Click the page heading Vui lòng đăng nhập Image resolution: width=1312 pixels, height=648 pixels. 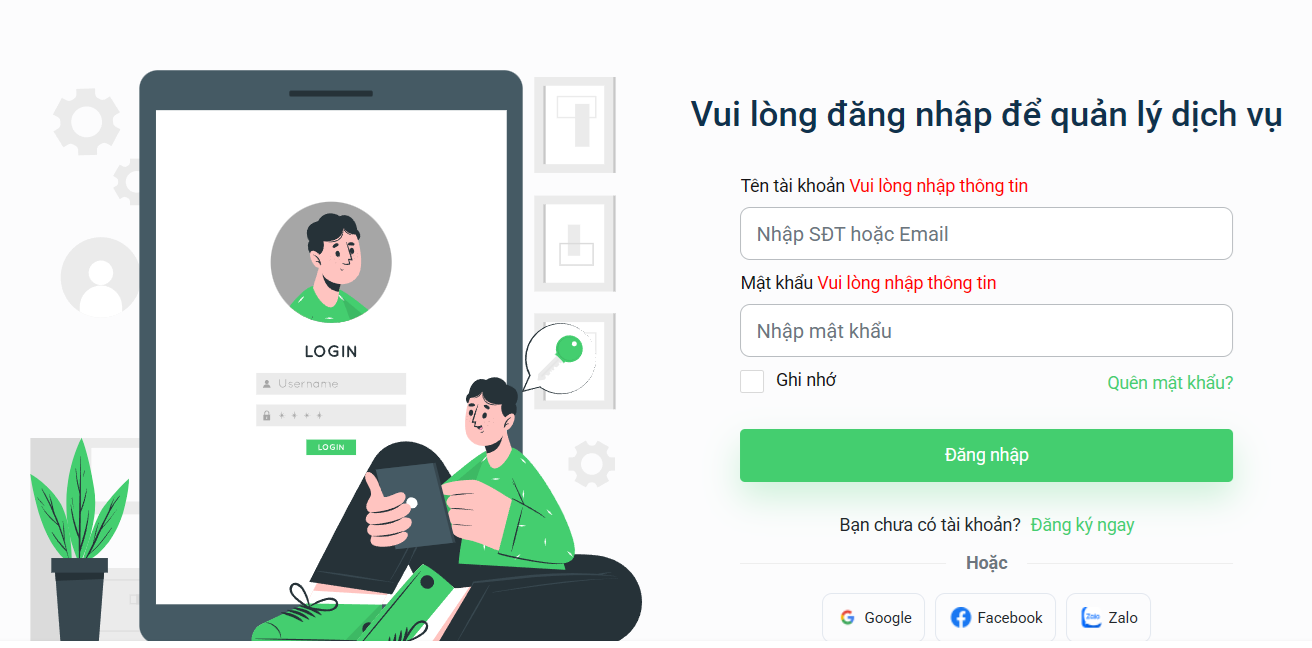(x=986, y=115)
